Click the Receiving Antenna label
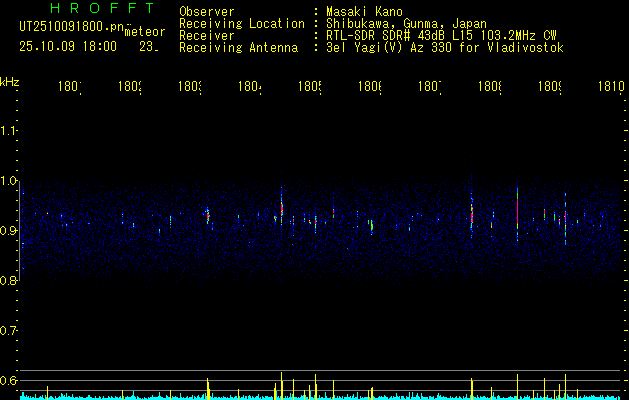The width and height of the screenshot is (629, 400). click(x=238, y=48)
